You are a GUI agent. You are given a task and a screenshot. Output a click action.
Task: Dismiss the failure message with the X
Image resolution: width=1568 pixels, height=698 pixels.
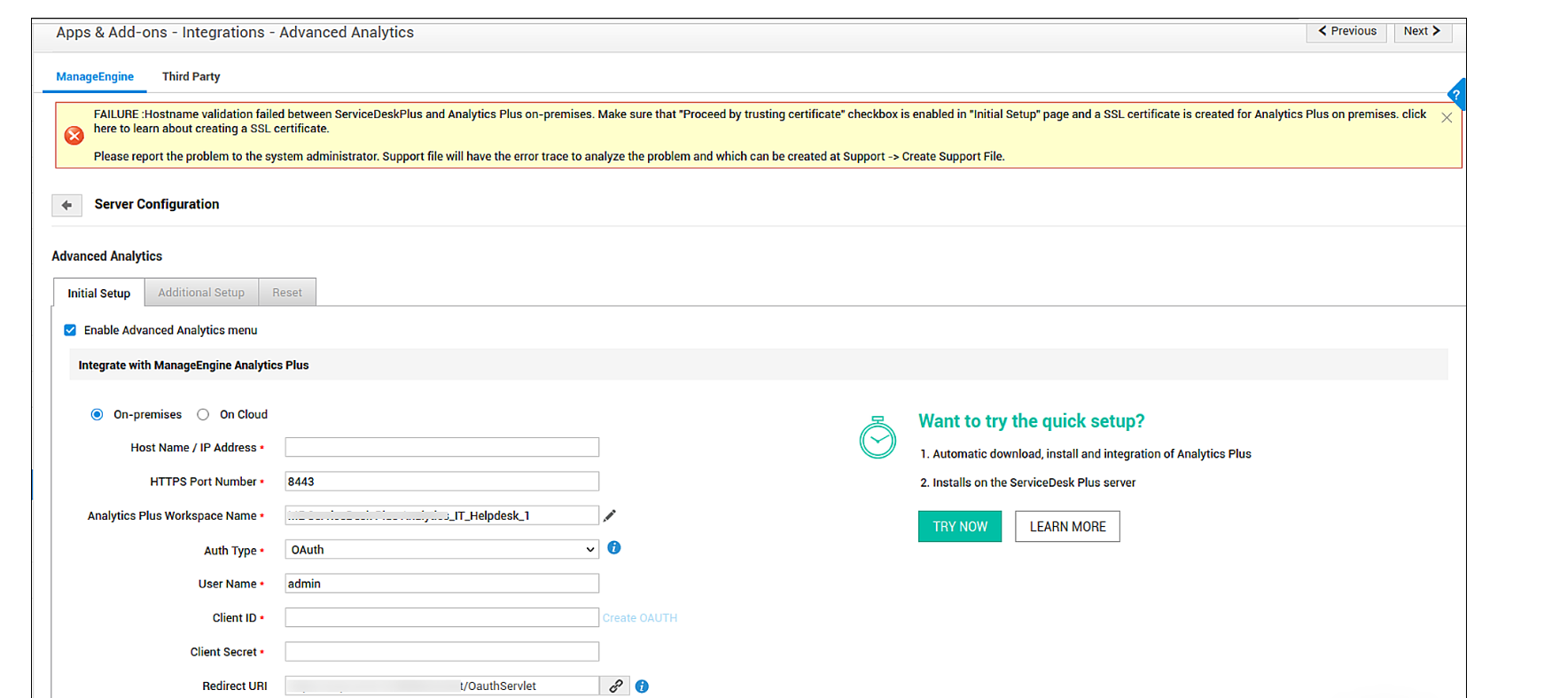[1447, 118]
